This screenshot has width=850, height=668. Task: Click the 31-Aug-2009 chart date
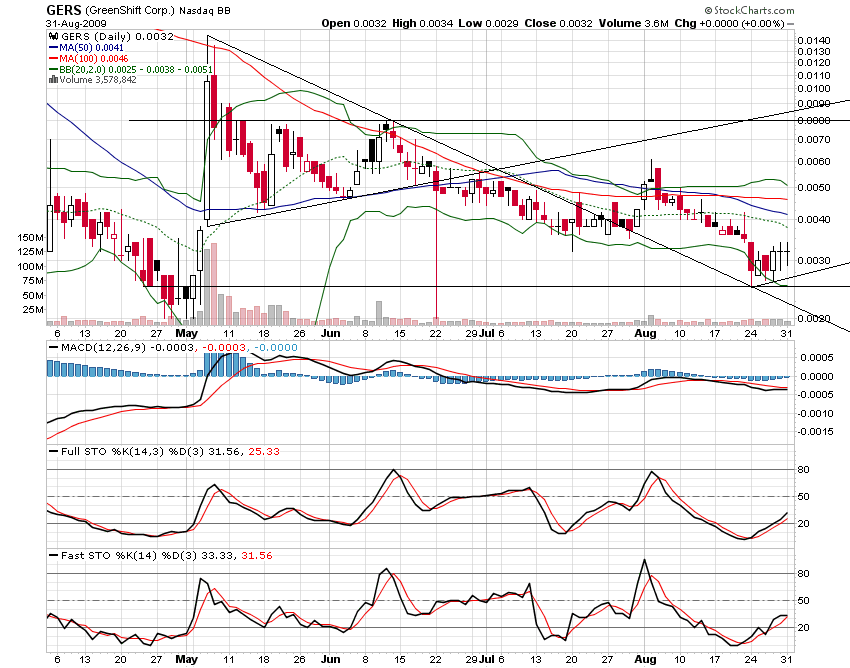(x=76, y=23)
